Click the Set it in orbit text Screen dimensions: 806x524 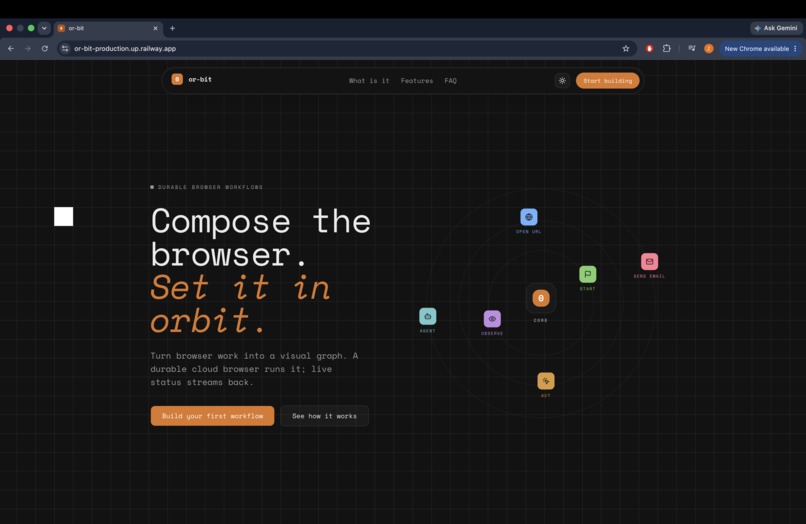click(x=240, y=304)
